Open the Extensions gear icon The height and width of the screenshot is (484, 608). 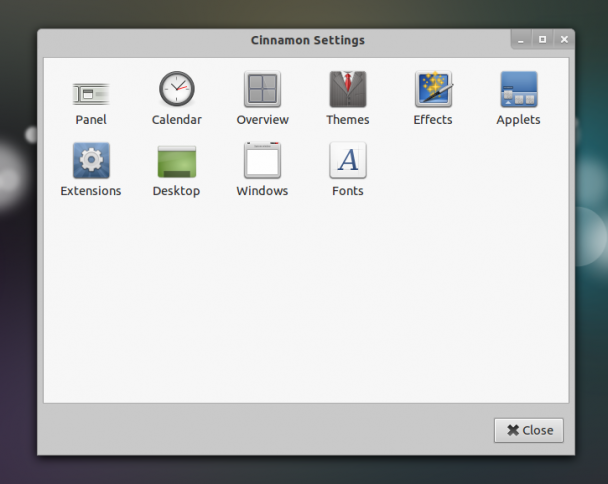click(91, 160)
